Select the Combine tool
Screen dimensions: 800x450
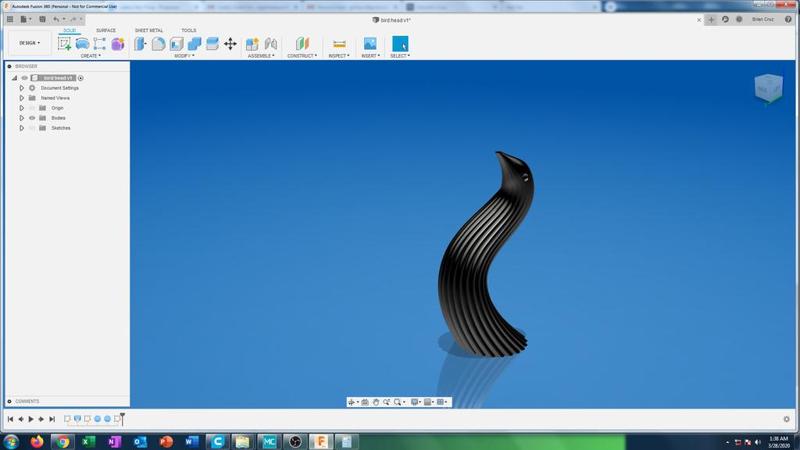[x=194, y=44]
